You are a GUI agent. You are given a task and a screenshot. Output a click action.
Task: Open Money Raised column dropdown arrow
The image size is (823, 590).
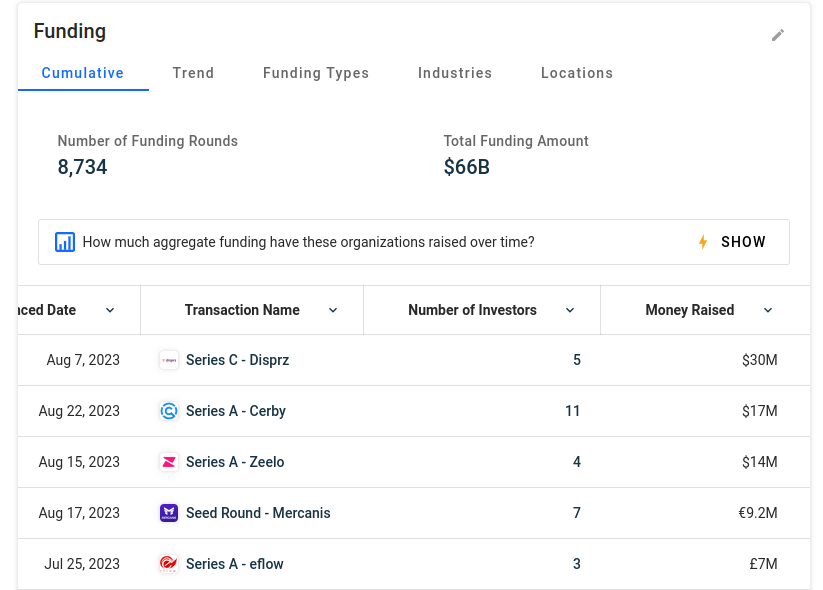coord(768,310)
